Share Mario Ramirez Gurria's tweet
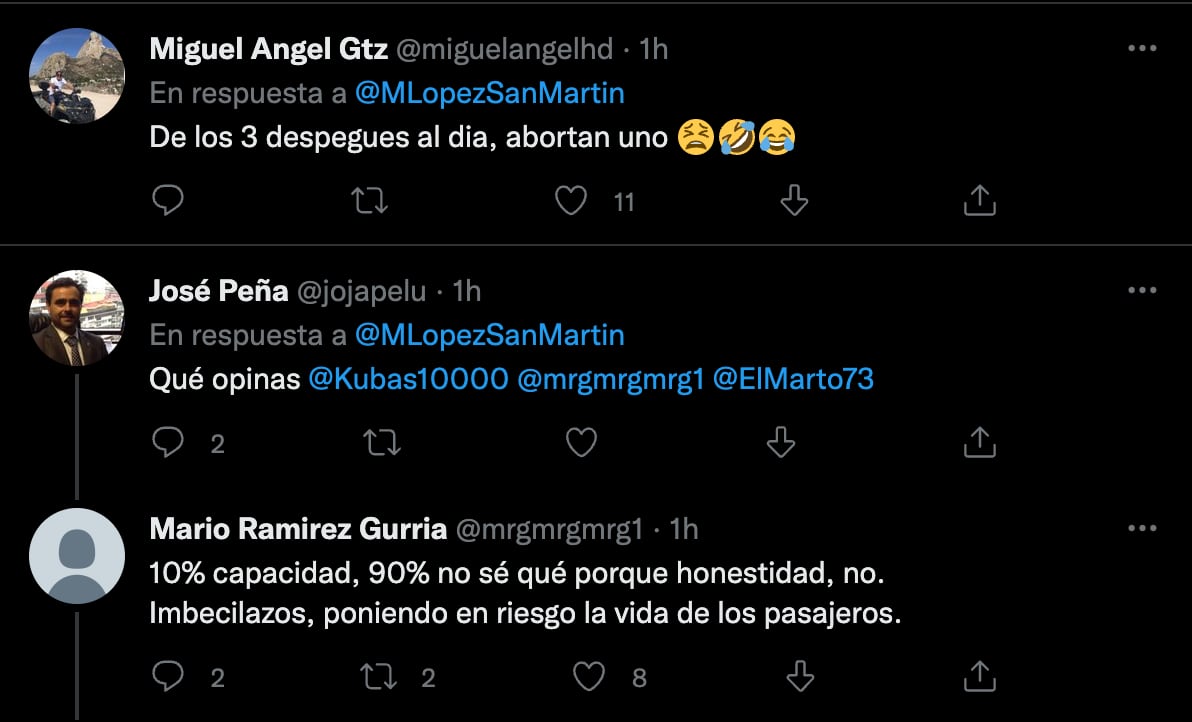This screenshot has height=722, width=1192. (979, 677)
